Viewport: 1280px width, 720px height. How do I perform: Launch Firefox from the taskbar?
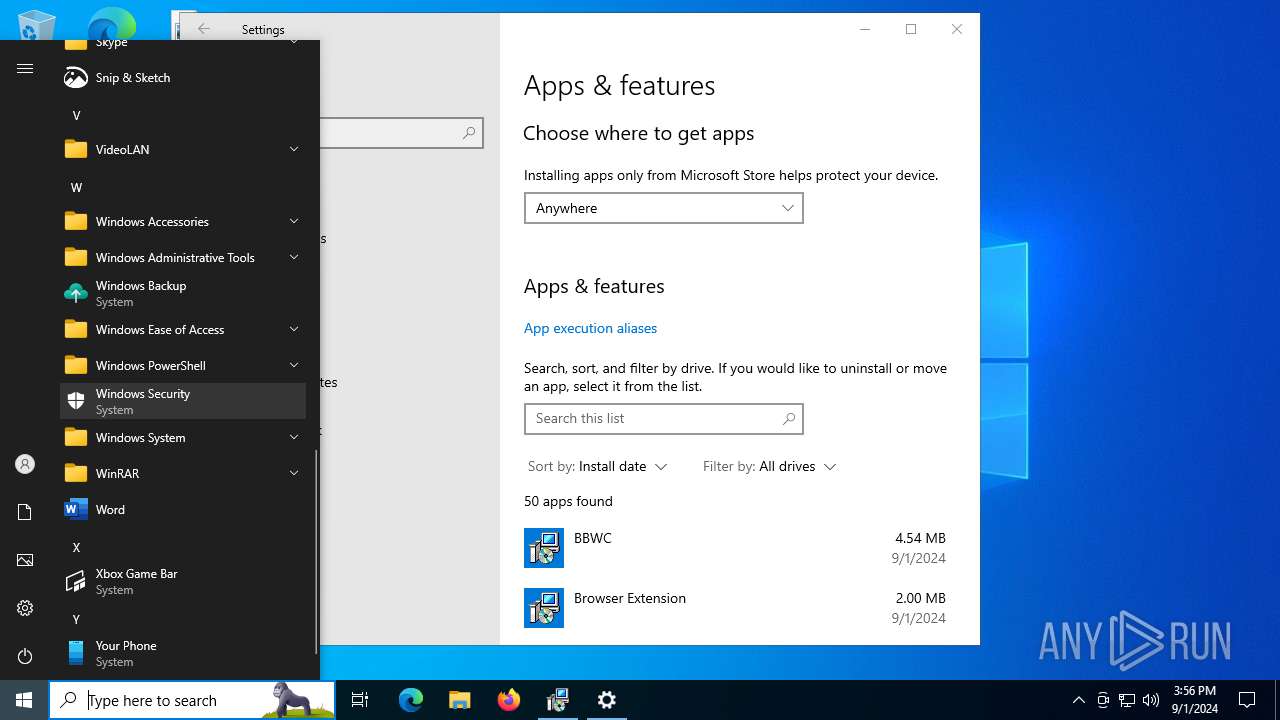[509, 700]
